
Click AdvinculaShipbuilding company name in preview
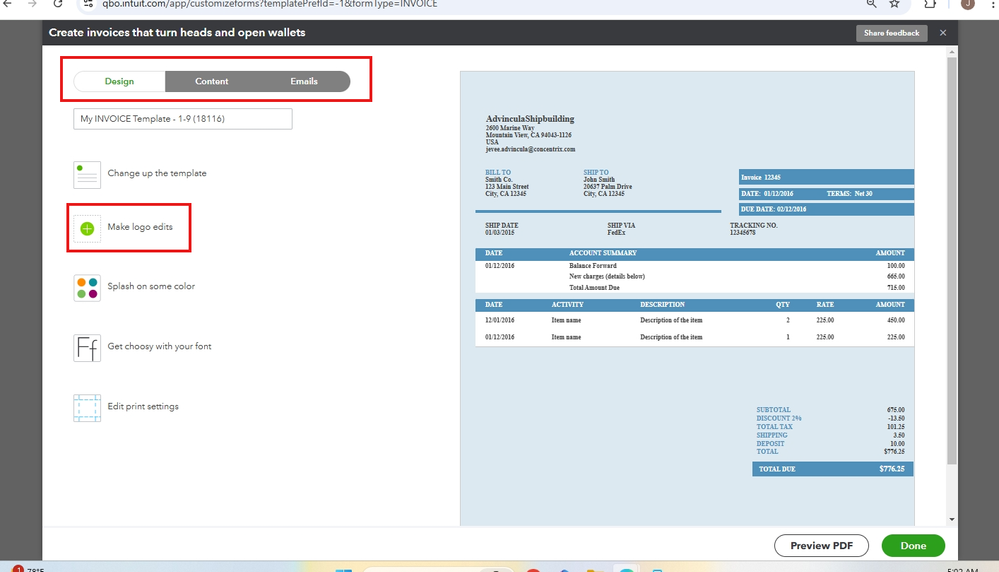coord(530,118)
